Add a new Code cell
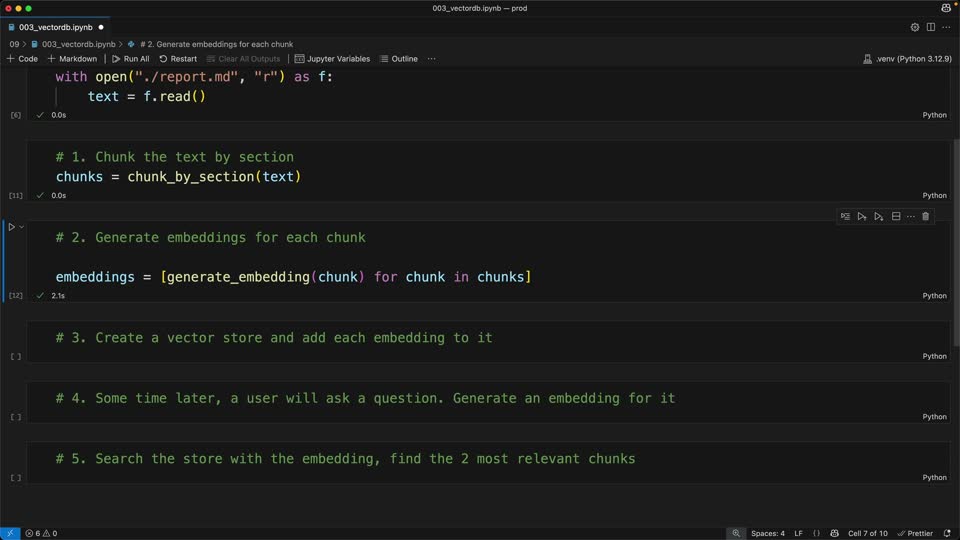 (22, 59)
